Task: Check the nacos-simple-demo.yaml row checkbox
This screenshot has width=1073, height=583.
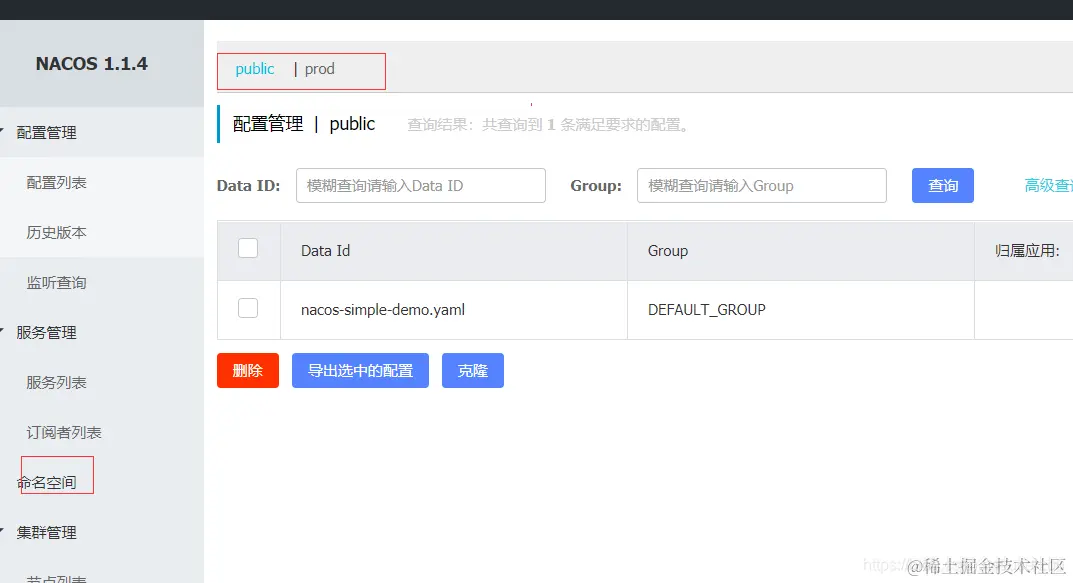Action: pyautogui.click(x=247, y=308)
